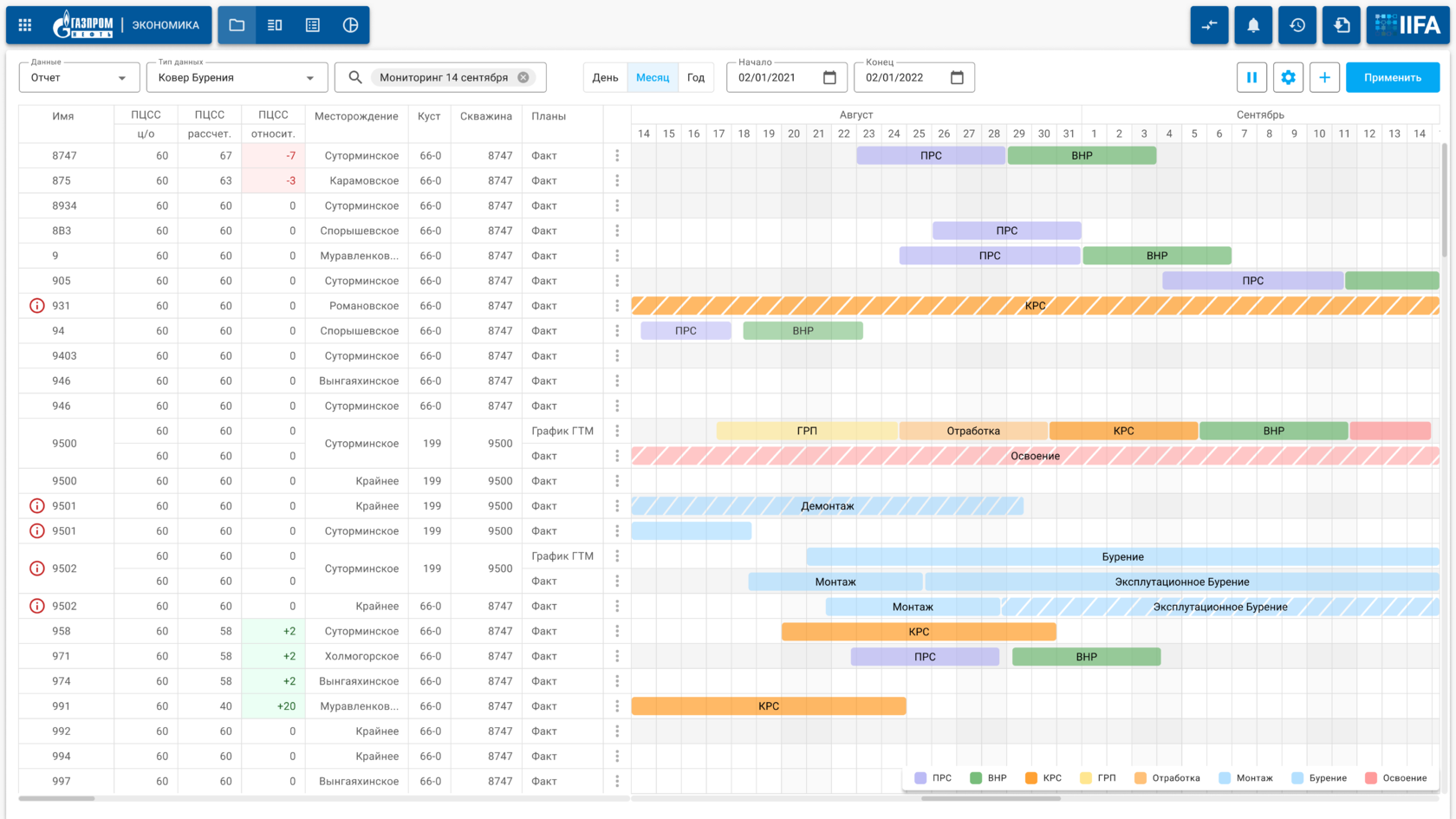
Task: Open the row menu for well 875
Action: coord(617,181)
